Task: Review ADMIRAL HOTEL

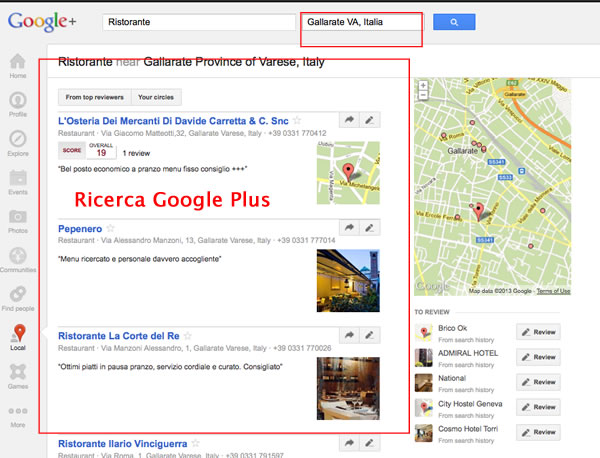Action: (x=538, y=357)
